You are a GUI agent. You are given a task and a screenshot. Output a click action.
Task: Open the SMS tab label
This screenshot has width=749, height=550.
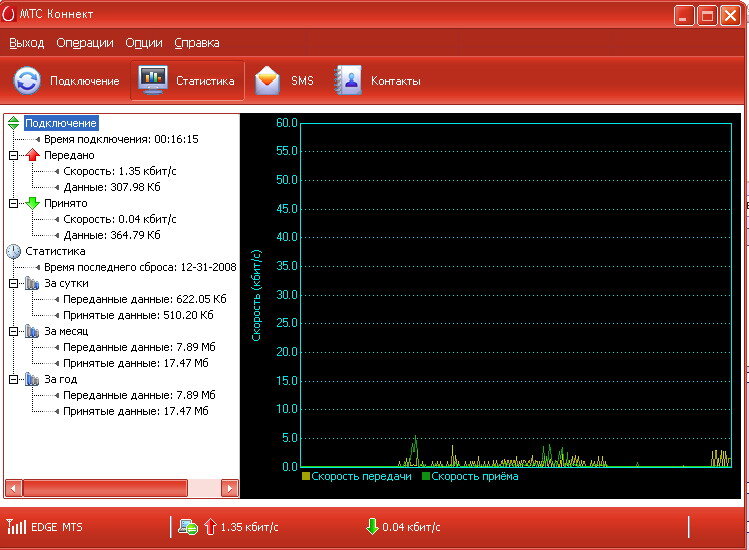coord(302,80)
